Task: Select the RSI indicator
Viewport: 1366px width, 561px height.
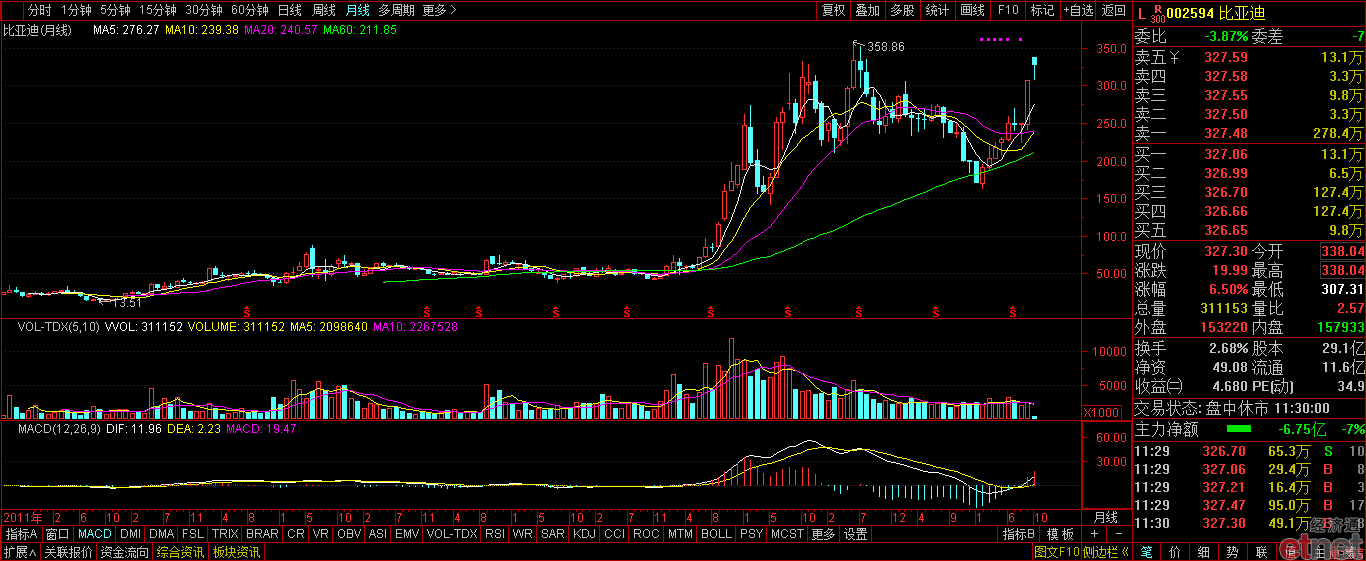Action: coord(495,534)
